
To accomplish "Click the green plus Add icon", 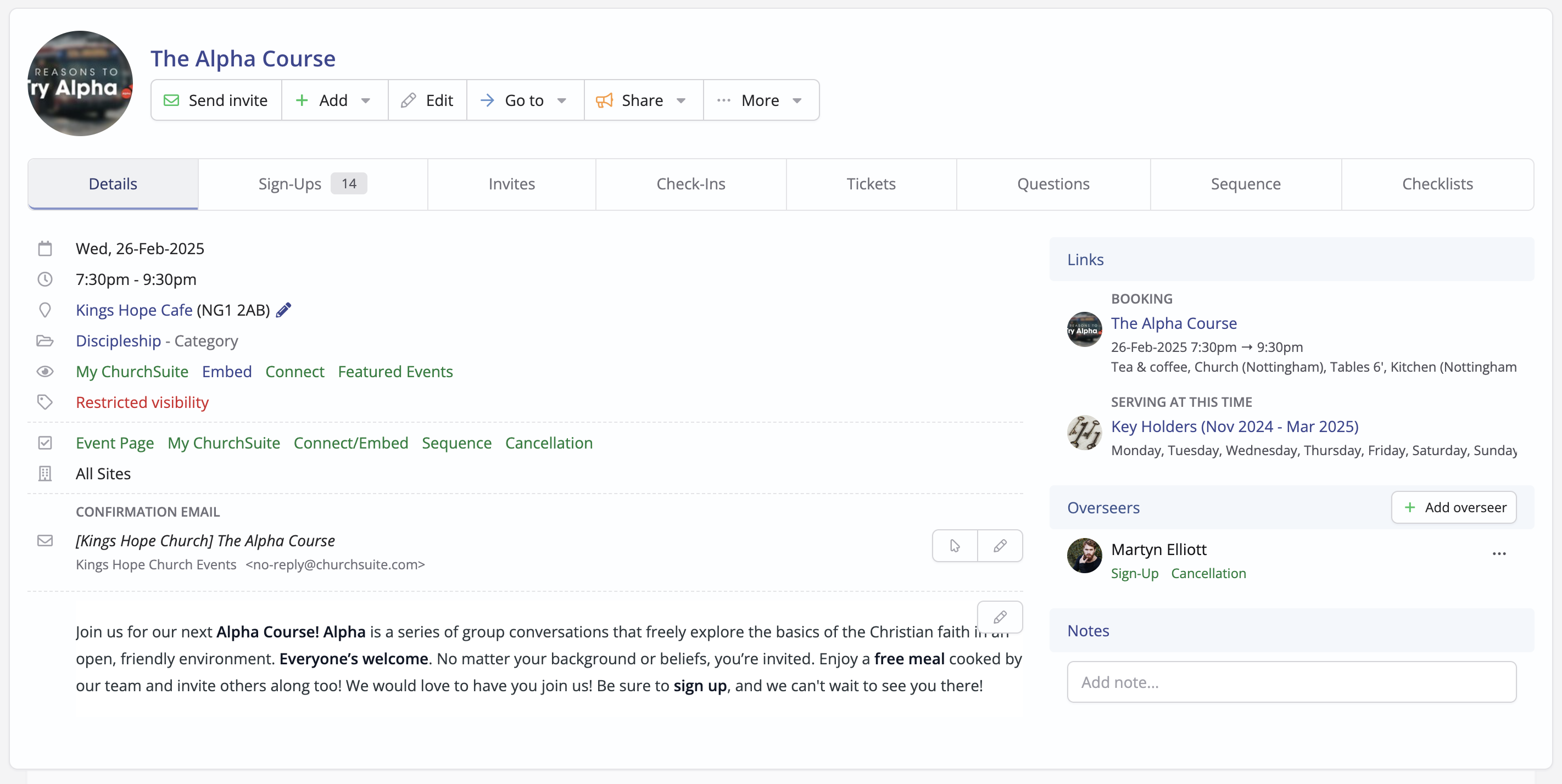I will [302, 100].
